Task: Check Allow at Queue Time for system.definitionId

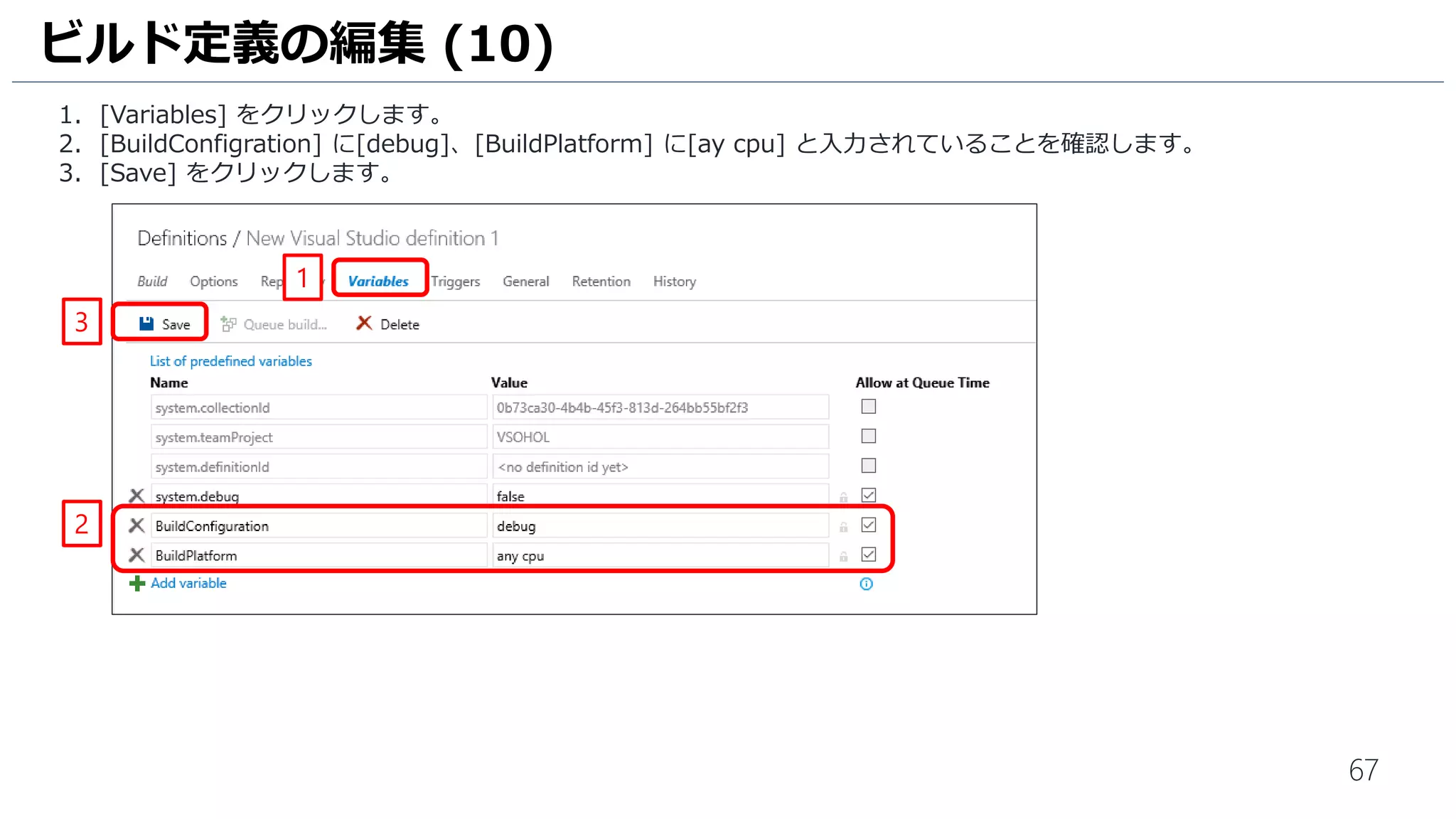Action: tap(868, 466)
